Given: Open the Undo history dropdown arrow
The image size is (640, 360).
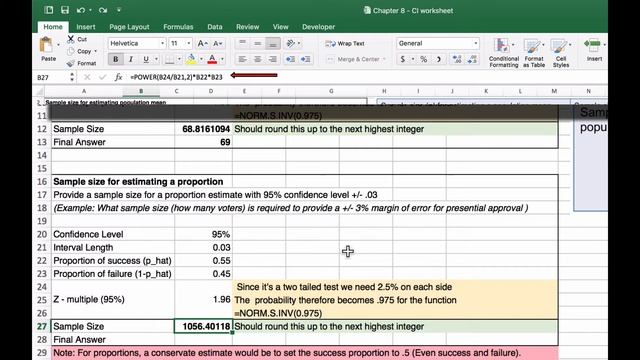Looking at the screenshot, I should pos(90,10).
